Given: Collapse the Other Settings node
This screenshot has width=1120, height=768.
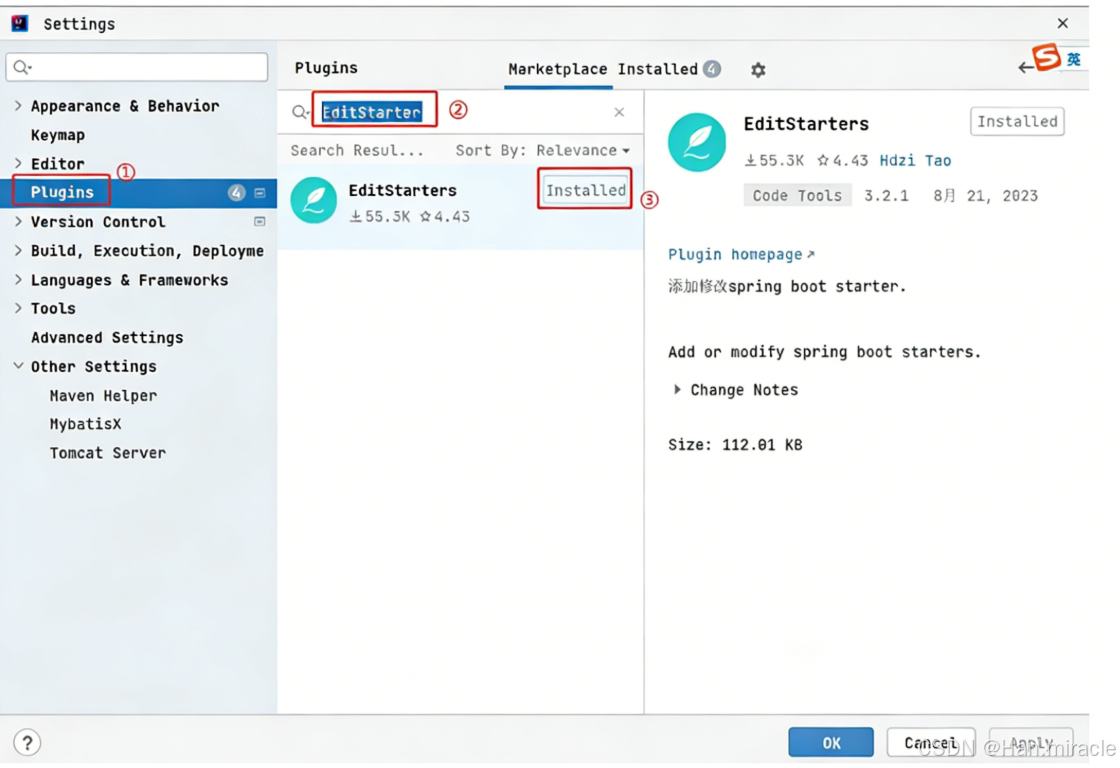Looking at the screenshot, I should tap(18, 366).
